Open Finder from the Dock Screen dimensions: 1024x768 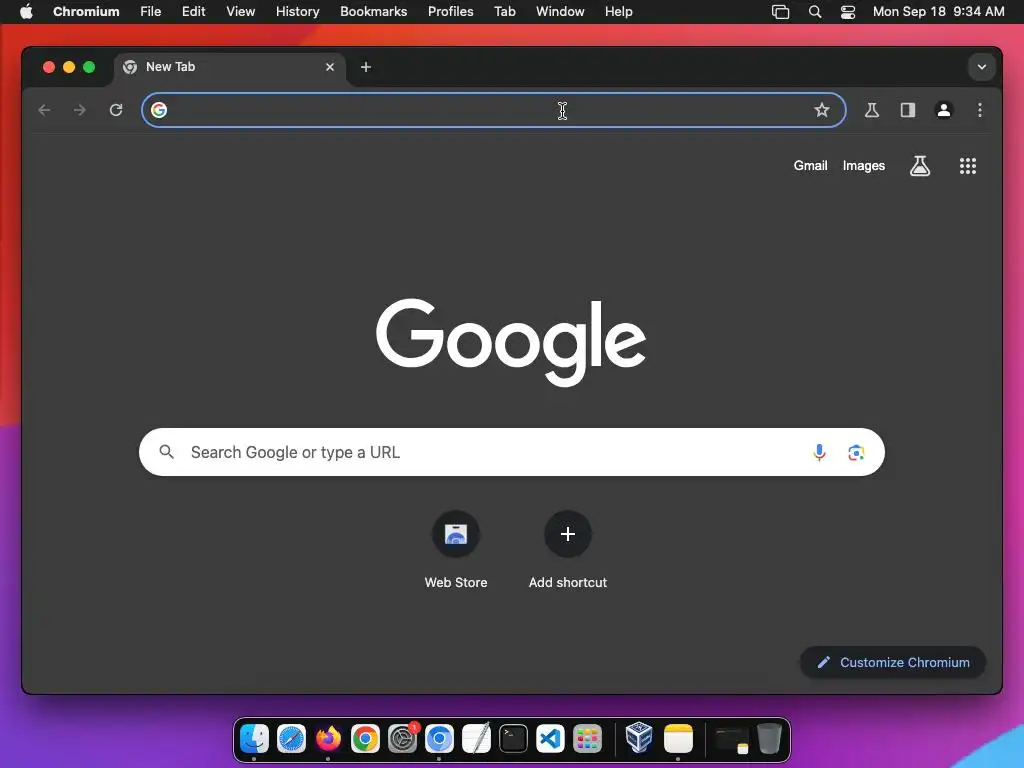(x=254, y=739)
